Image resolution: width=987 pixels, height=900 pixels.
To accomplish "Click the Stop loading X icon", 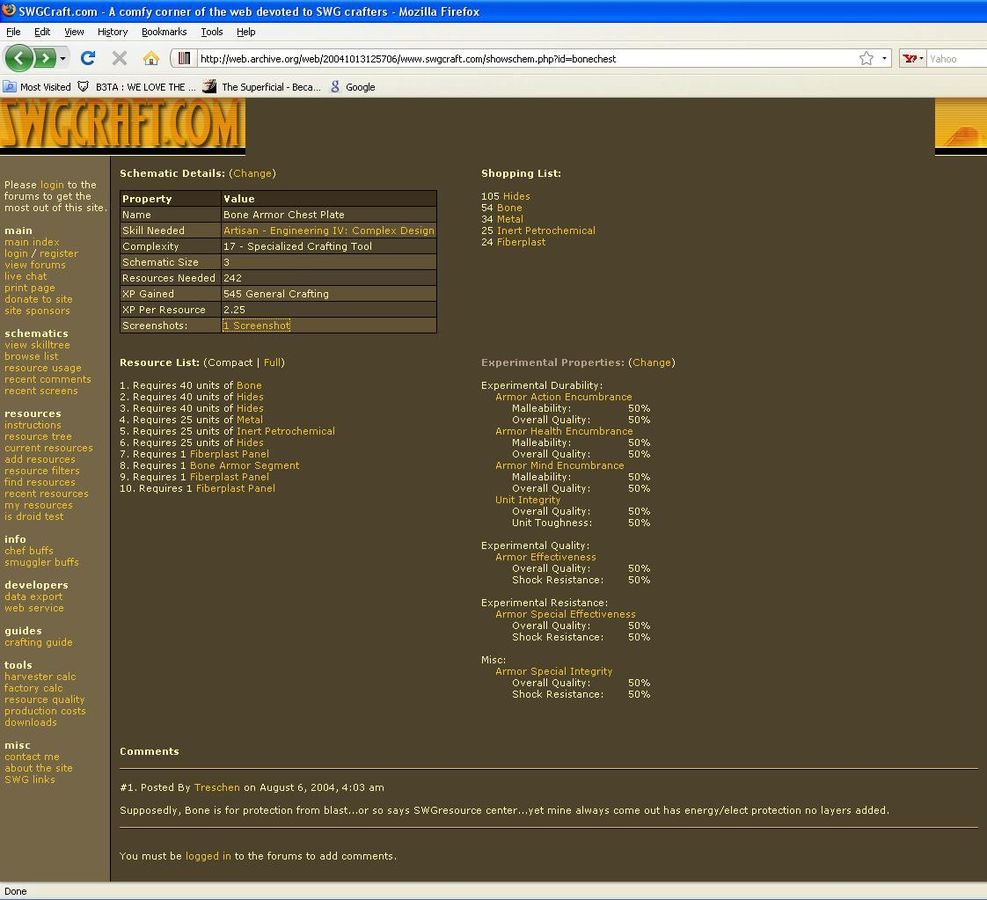I will [x=119, y=58].
